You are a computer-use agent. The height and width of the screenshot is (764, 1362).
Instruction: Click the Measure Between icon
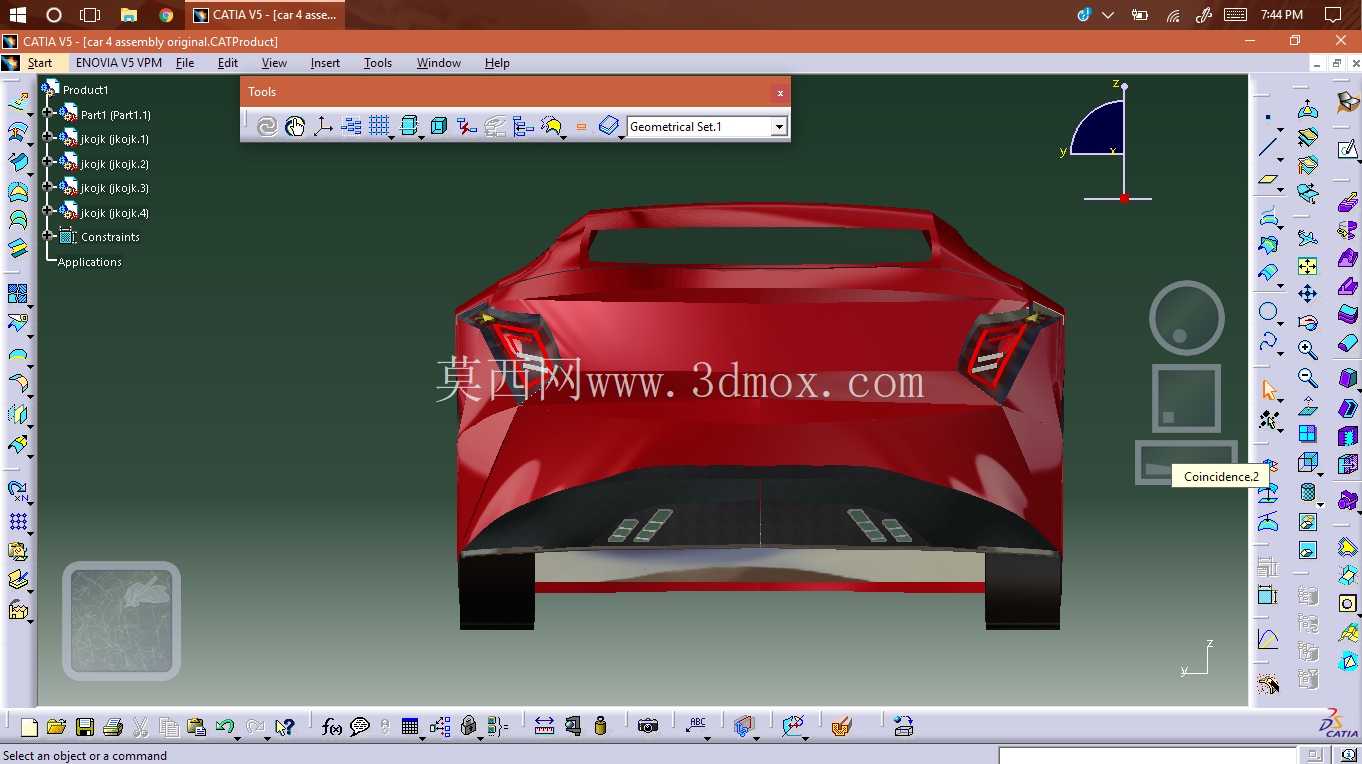tap(544, 727)
